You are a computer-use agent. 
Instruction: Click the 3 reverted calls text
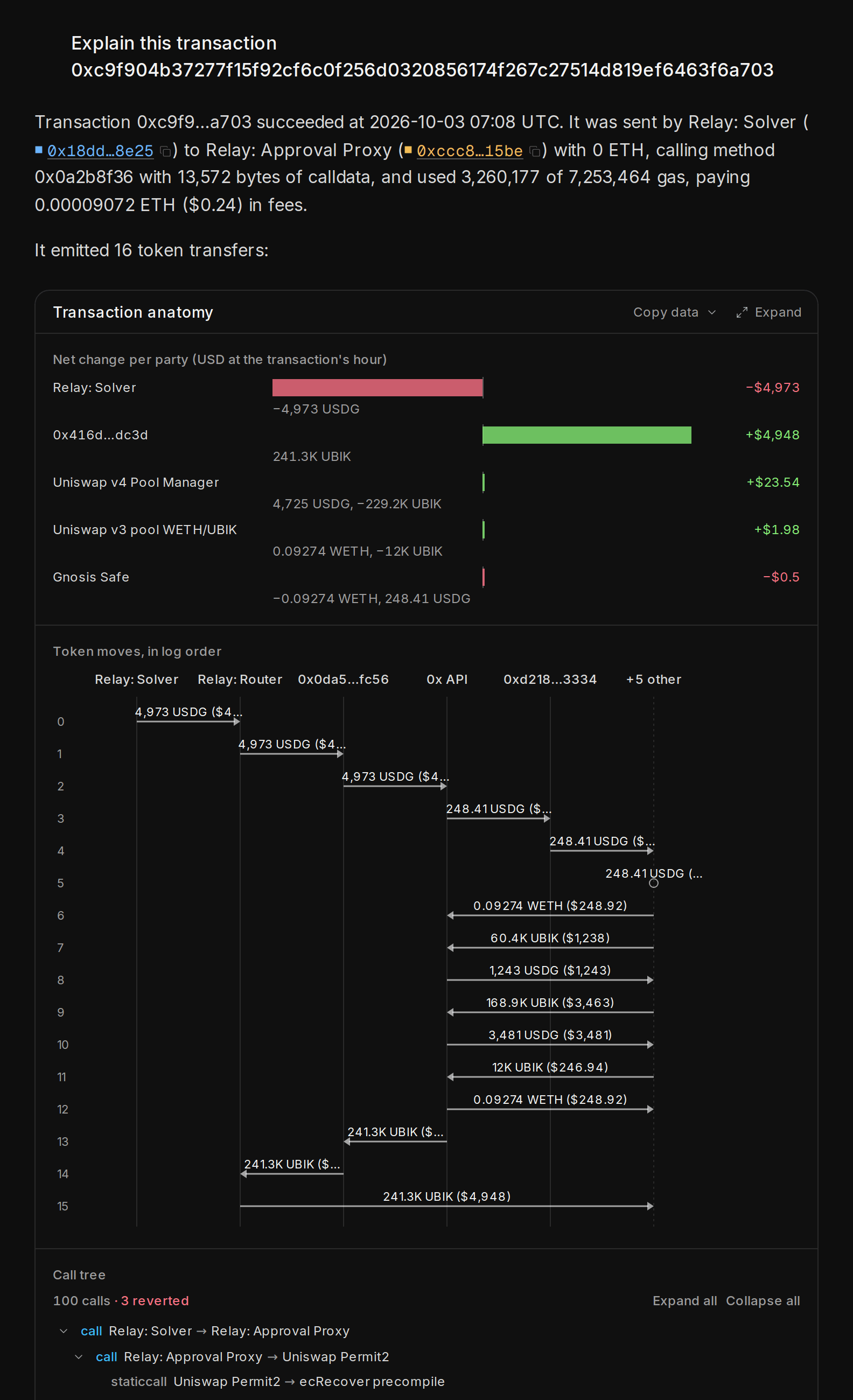[155, 1301]
